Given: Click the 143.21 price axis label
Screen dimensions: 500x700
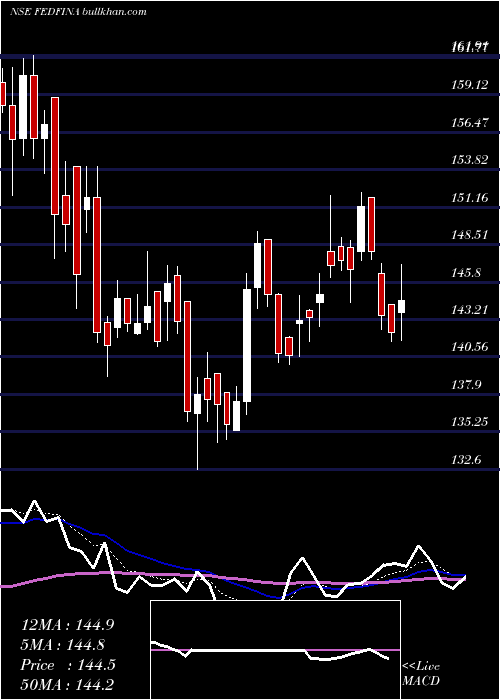Looking at the screenshot, I should (x=470, y=309).
